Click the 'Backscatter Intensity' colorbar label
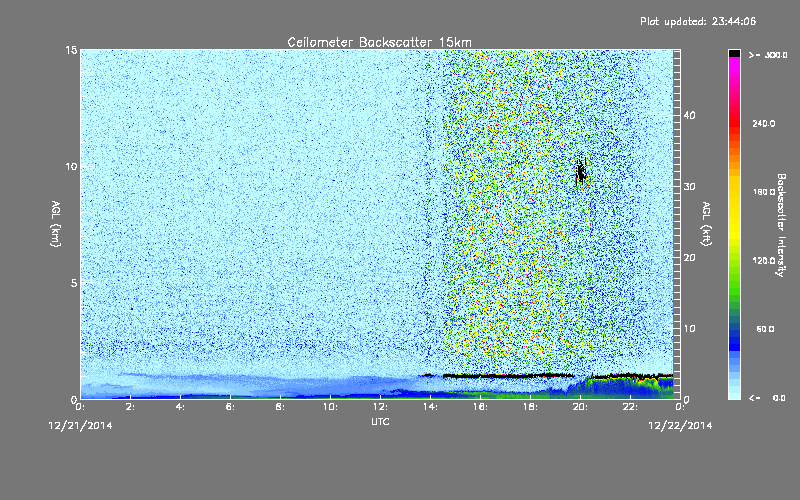The width and height of the screenshot is (800, 500). 781,225
